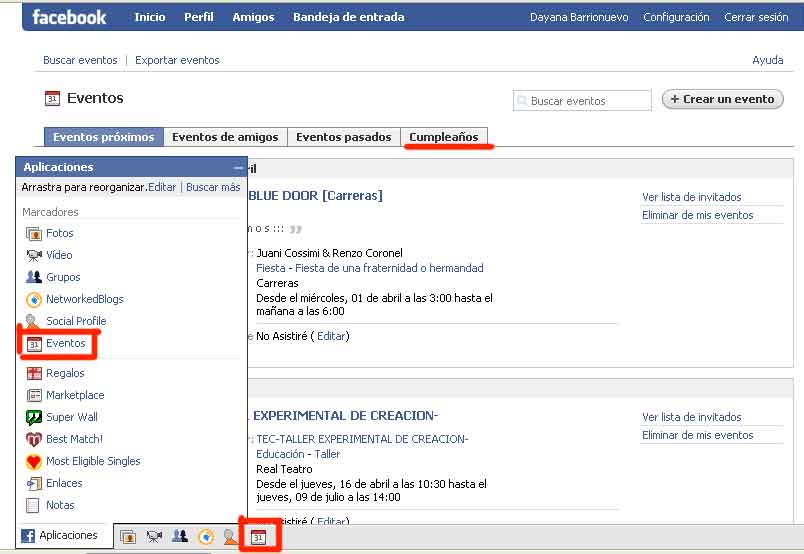Click Editar in Aplicaciones panel

(162, 187)
